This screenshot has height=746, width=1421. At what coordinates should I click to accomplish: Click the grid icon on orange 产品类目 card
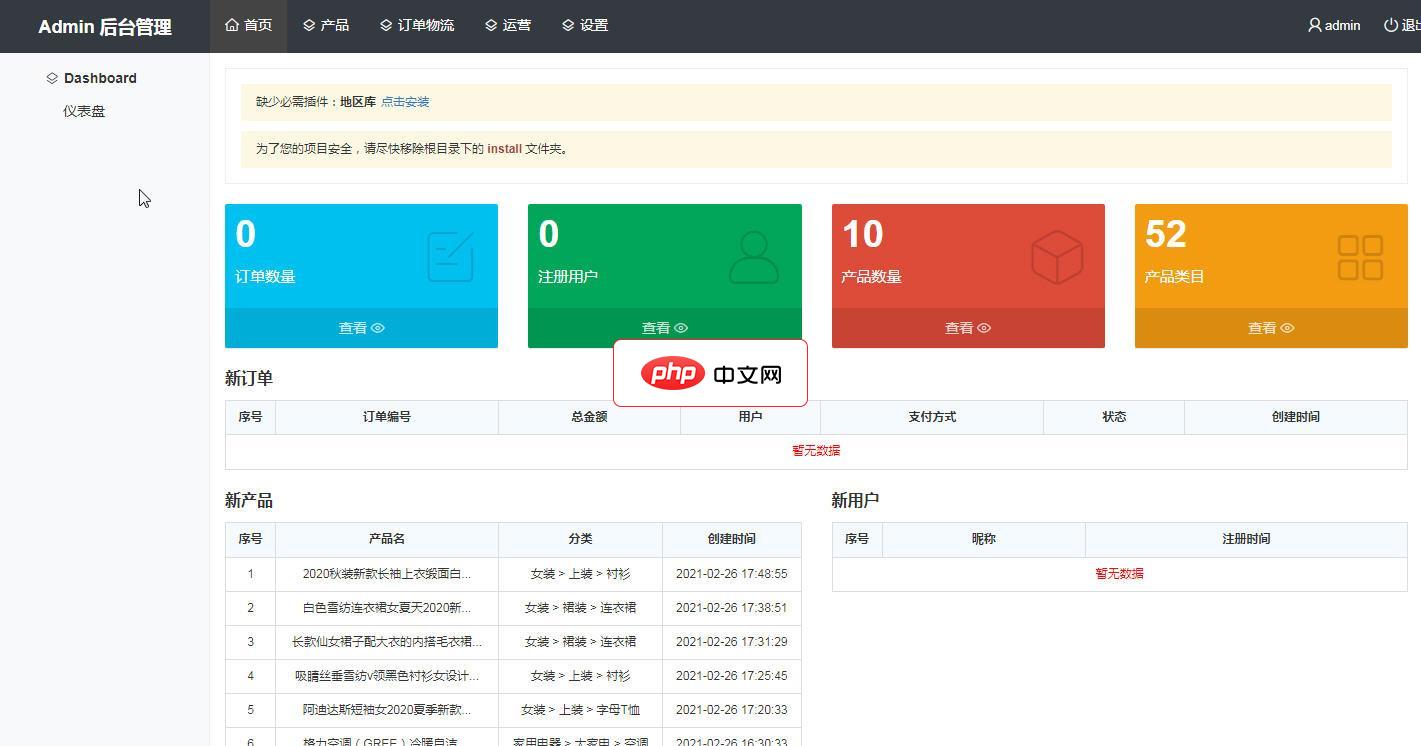click(1359, 256)
